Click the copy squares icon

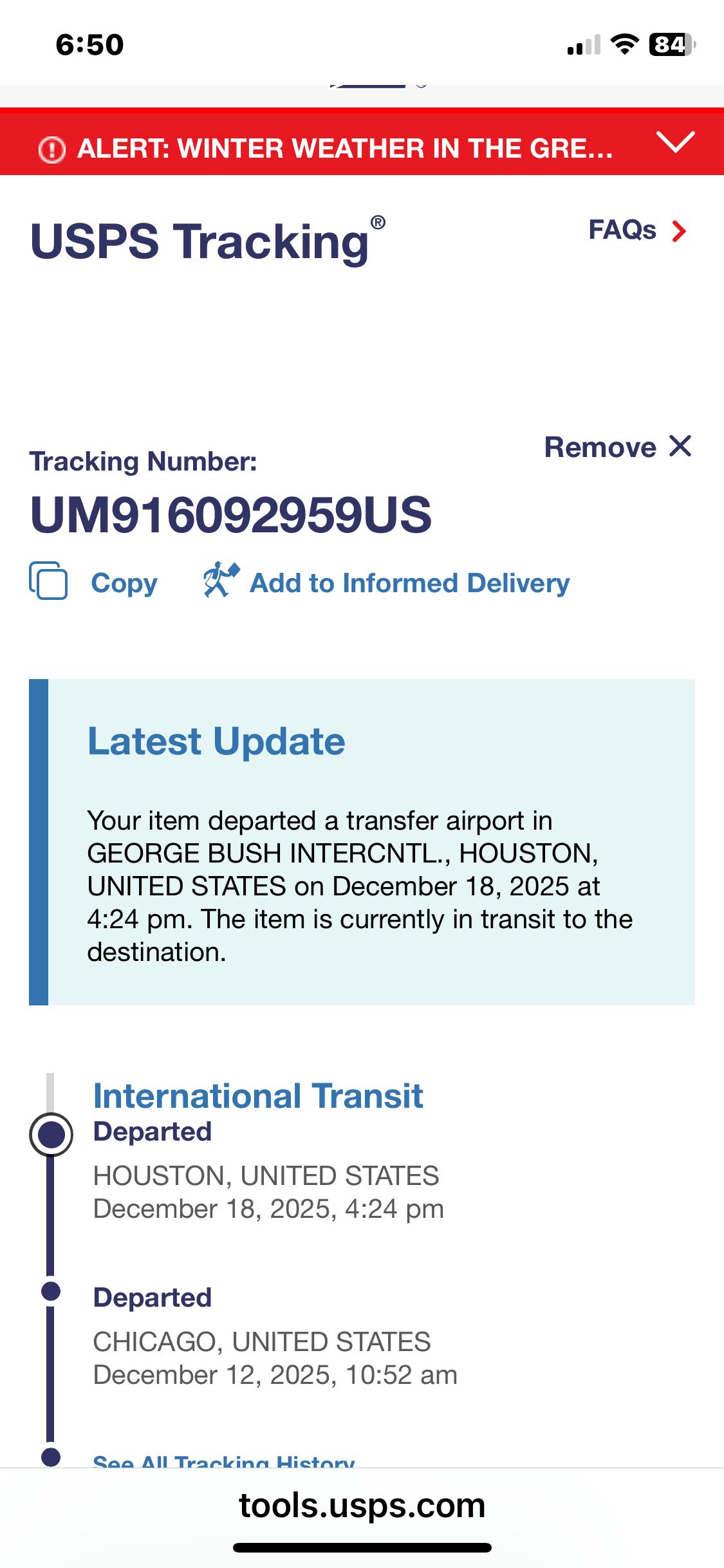coord(48,581)
